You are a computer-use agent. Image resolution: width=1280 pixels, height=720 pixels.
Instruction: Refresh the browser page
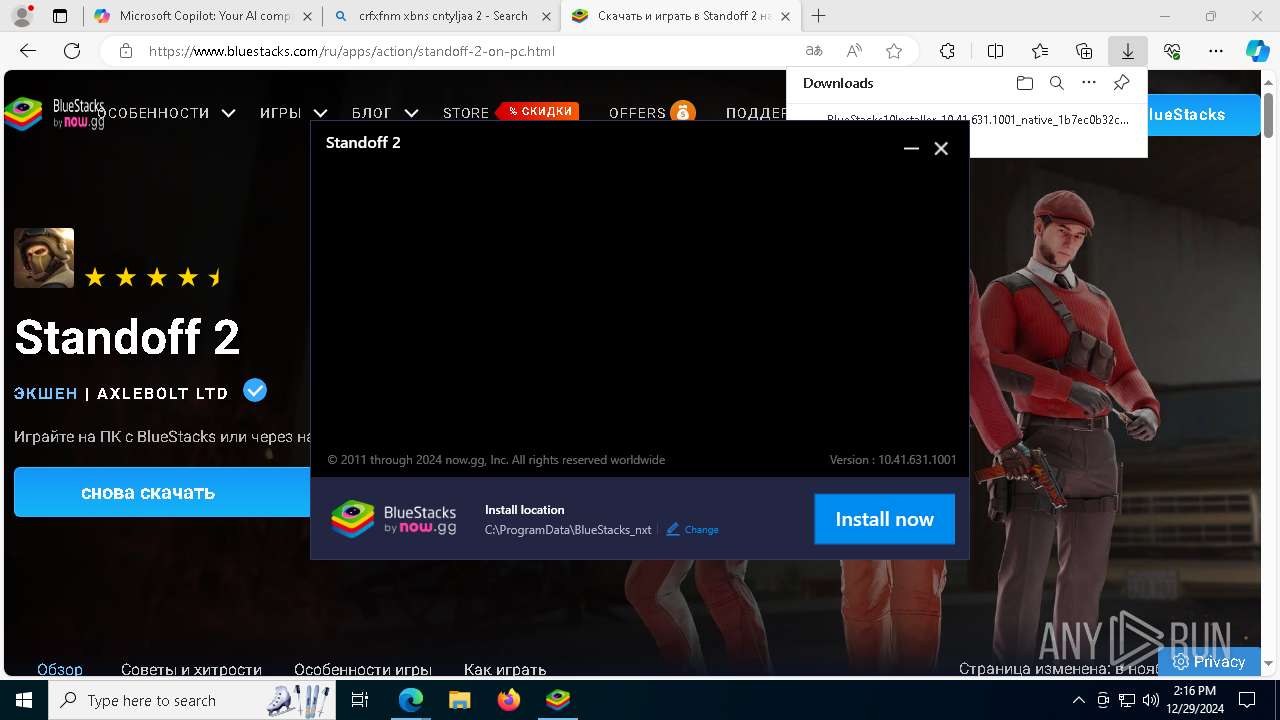72,51
